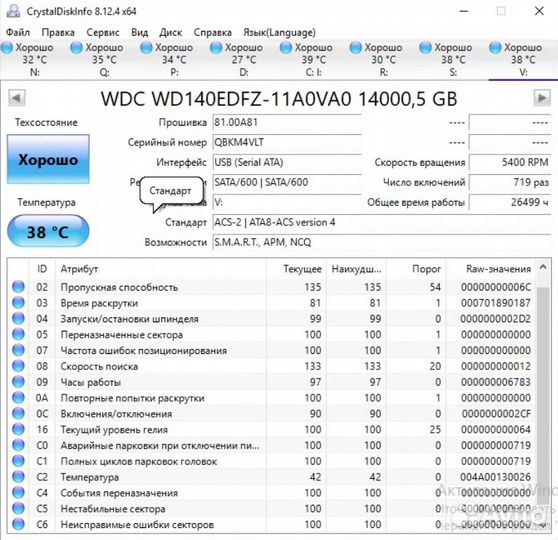The image size is (558, 540).
Task: Click status icon of attribute 05 Переназначенные сектора
Action: pos(18,334)
